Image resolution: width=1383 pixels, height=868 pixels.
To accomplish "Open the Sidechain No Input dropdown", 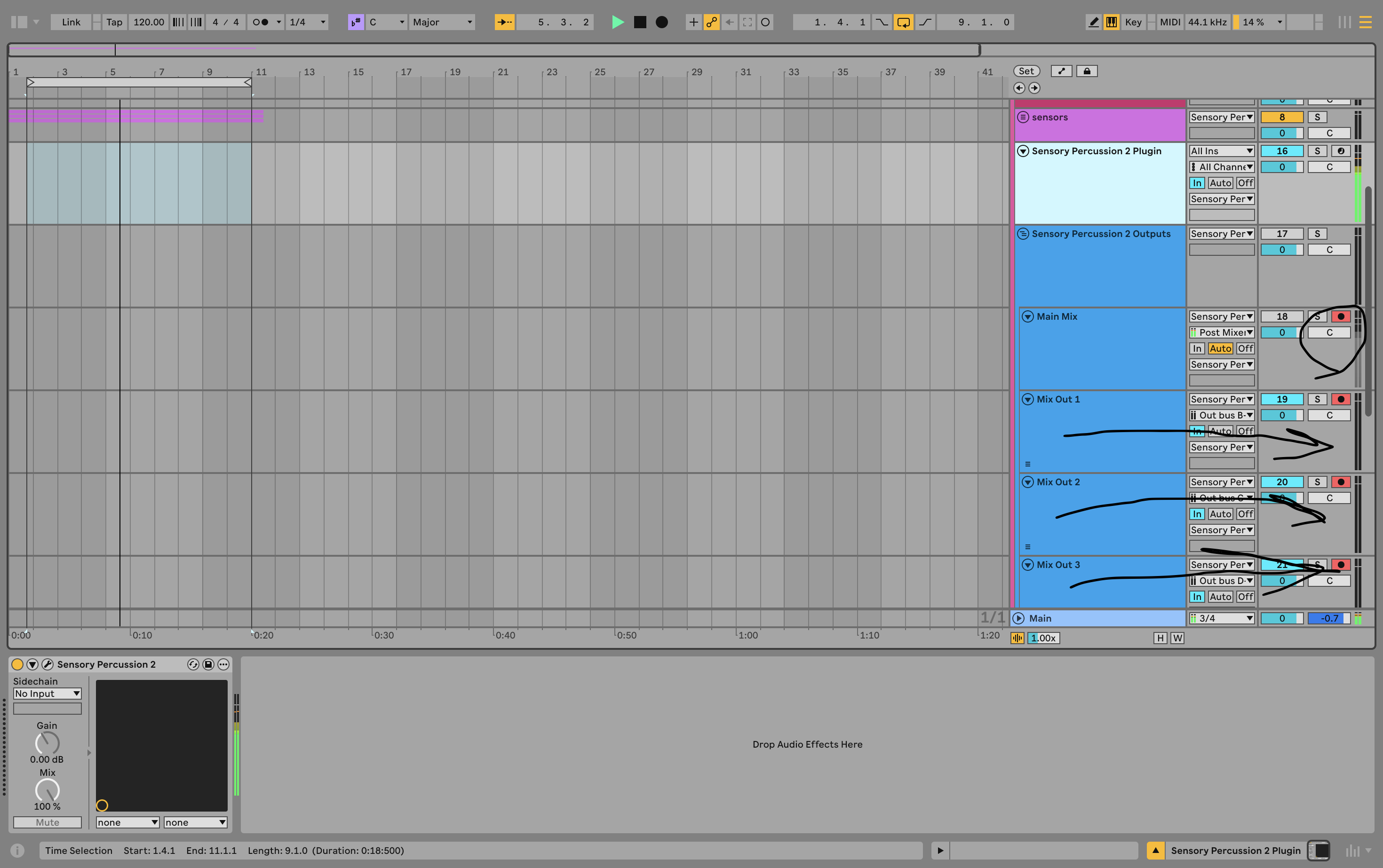I will (47, 694).
